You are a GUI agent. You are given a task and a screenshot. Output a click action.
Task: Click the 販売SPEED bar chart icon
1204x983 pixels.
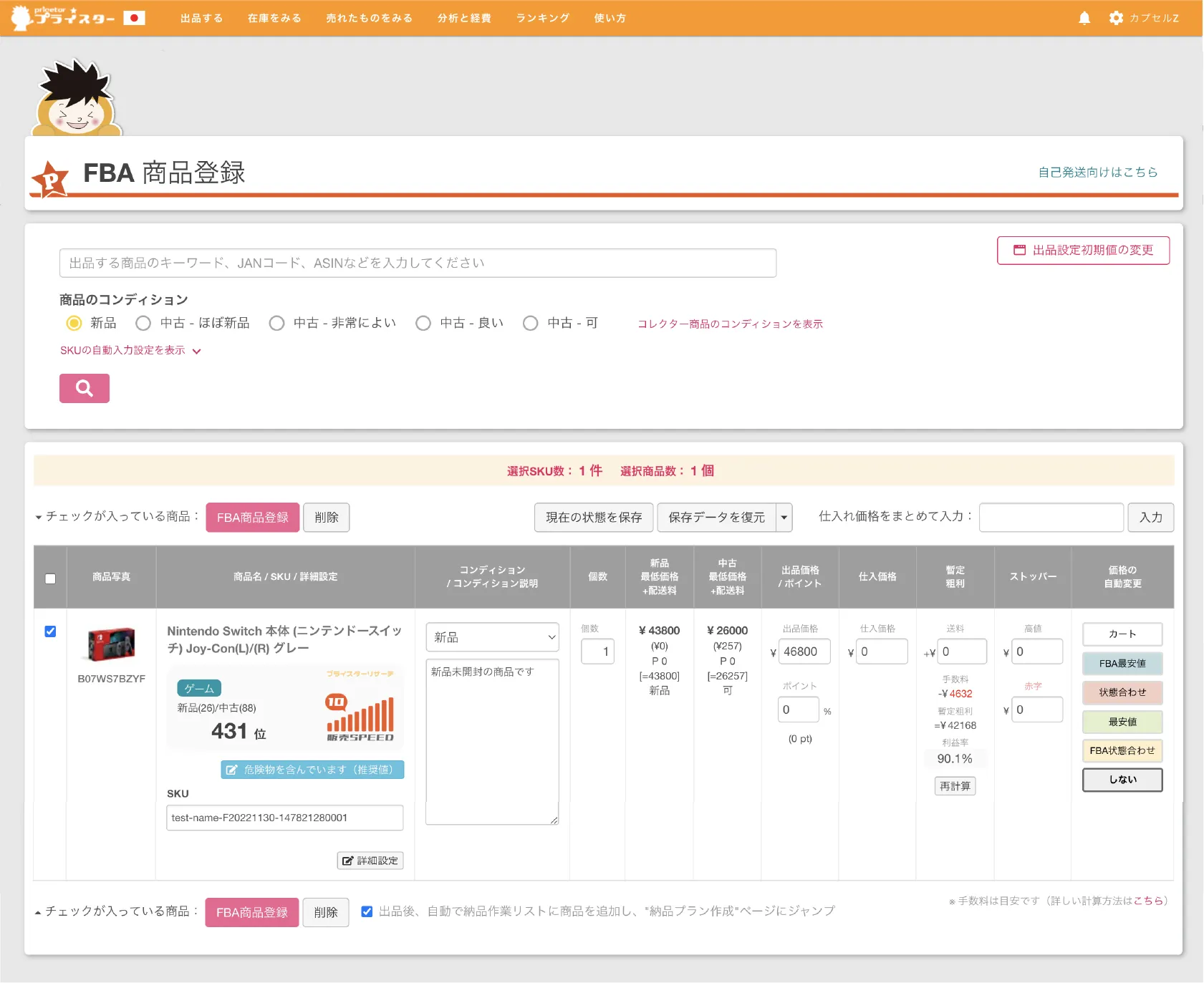coord(360,717)
